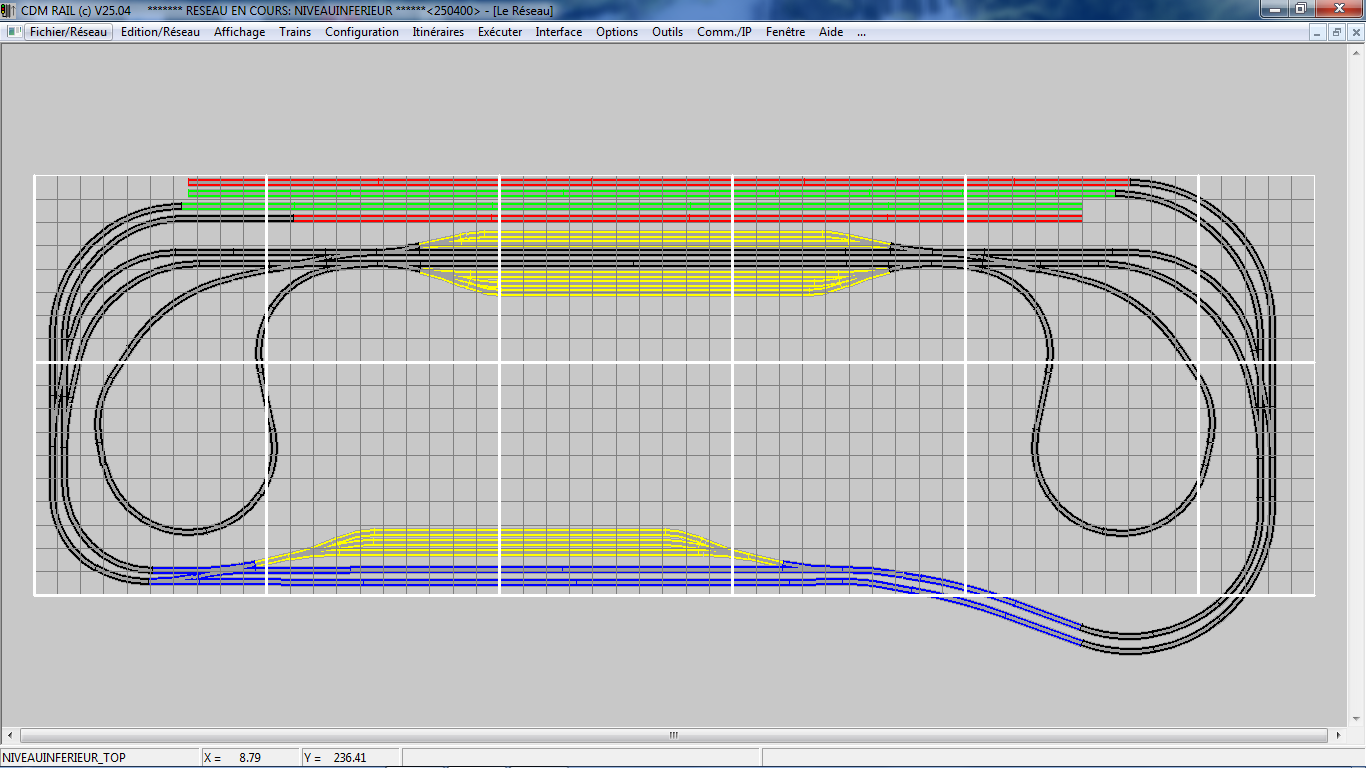Open the Aide menu
Image resolution: width=1366 pixels, height=768 pixels.
pyautogui.click(x=831, y=32)
